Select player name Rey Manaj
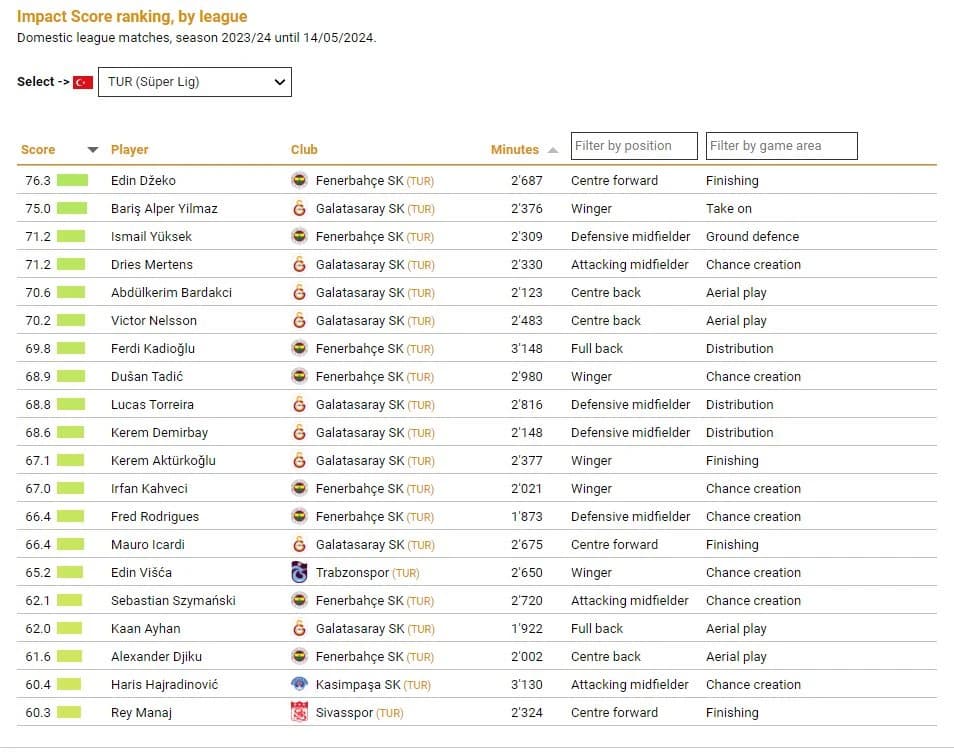This screenshot has width=954, height=754. (141, 713)
